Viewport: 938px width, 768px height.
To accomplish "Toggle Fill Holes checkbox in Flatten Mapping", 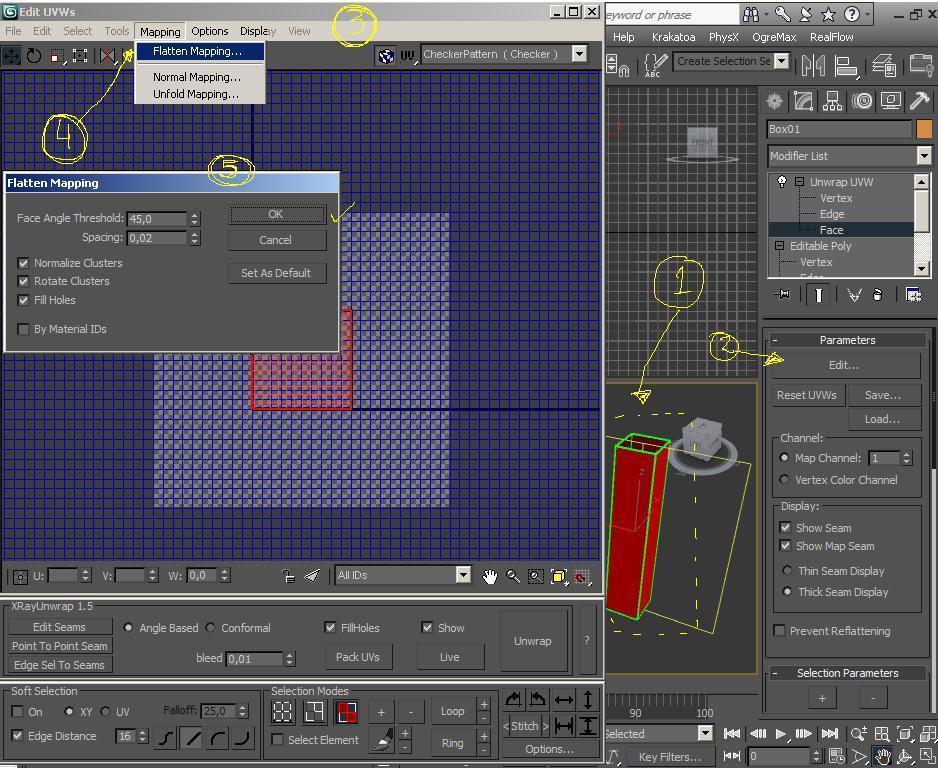I will tap(23, 300).
